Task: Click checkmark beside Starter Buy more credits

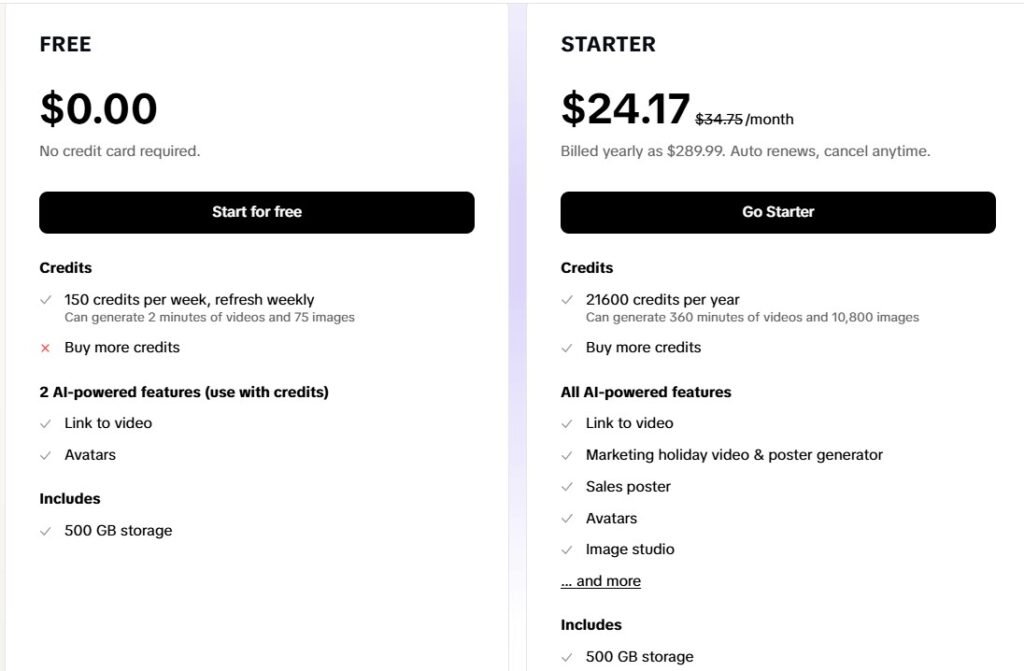Action: coord(566,348)
